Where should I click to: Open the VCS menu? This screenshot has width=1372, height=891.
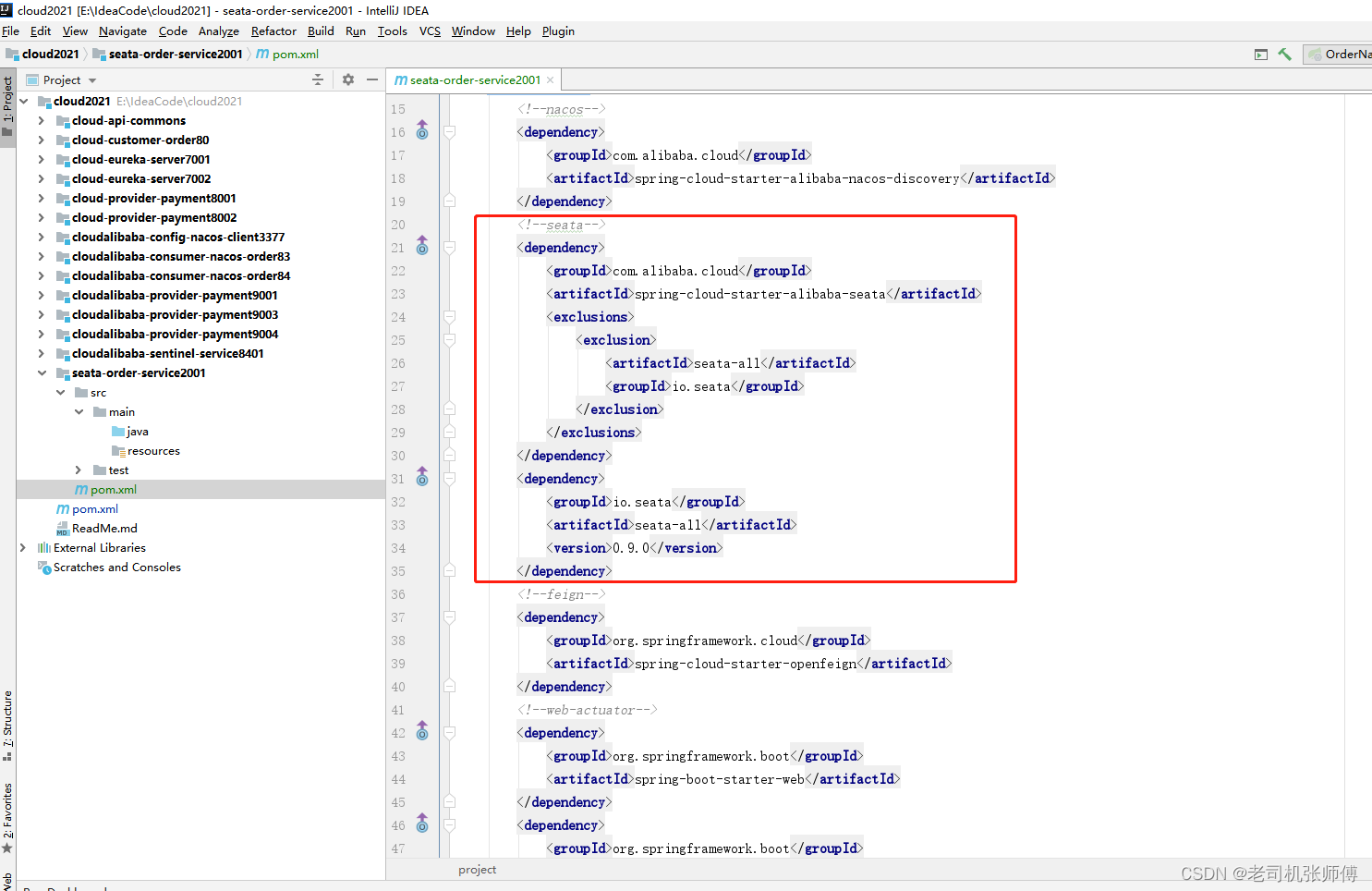(430, 31)
